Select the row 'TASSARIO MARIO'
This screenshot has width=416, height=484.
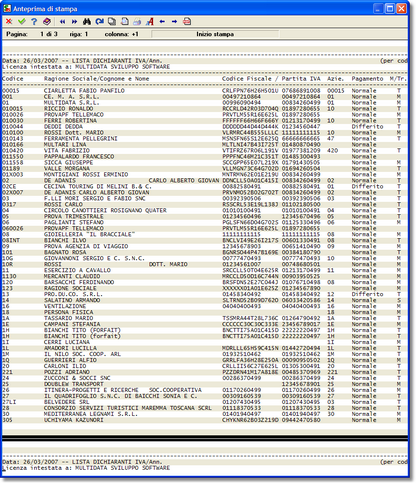pyautogui.click(x=205, y=318)
